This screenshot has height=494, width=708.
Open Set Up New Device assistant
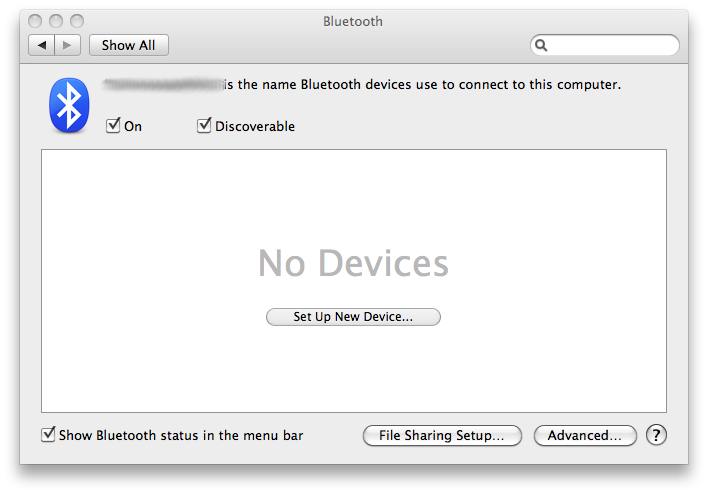[353, 317]
